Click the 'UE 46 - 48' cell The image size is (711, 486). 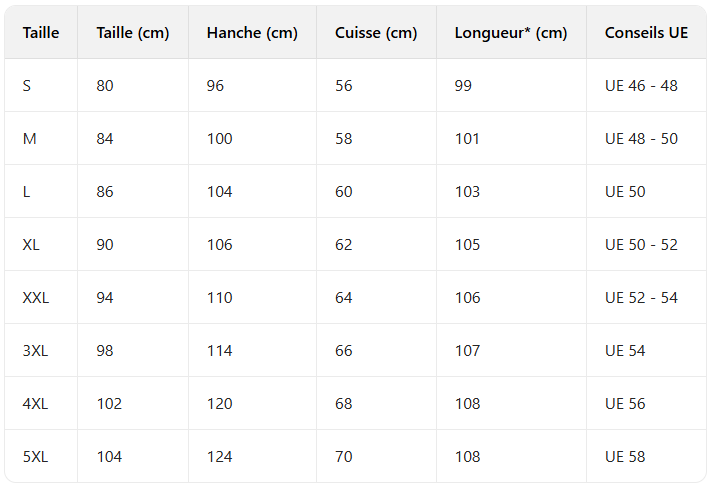click(641, 86)
